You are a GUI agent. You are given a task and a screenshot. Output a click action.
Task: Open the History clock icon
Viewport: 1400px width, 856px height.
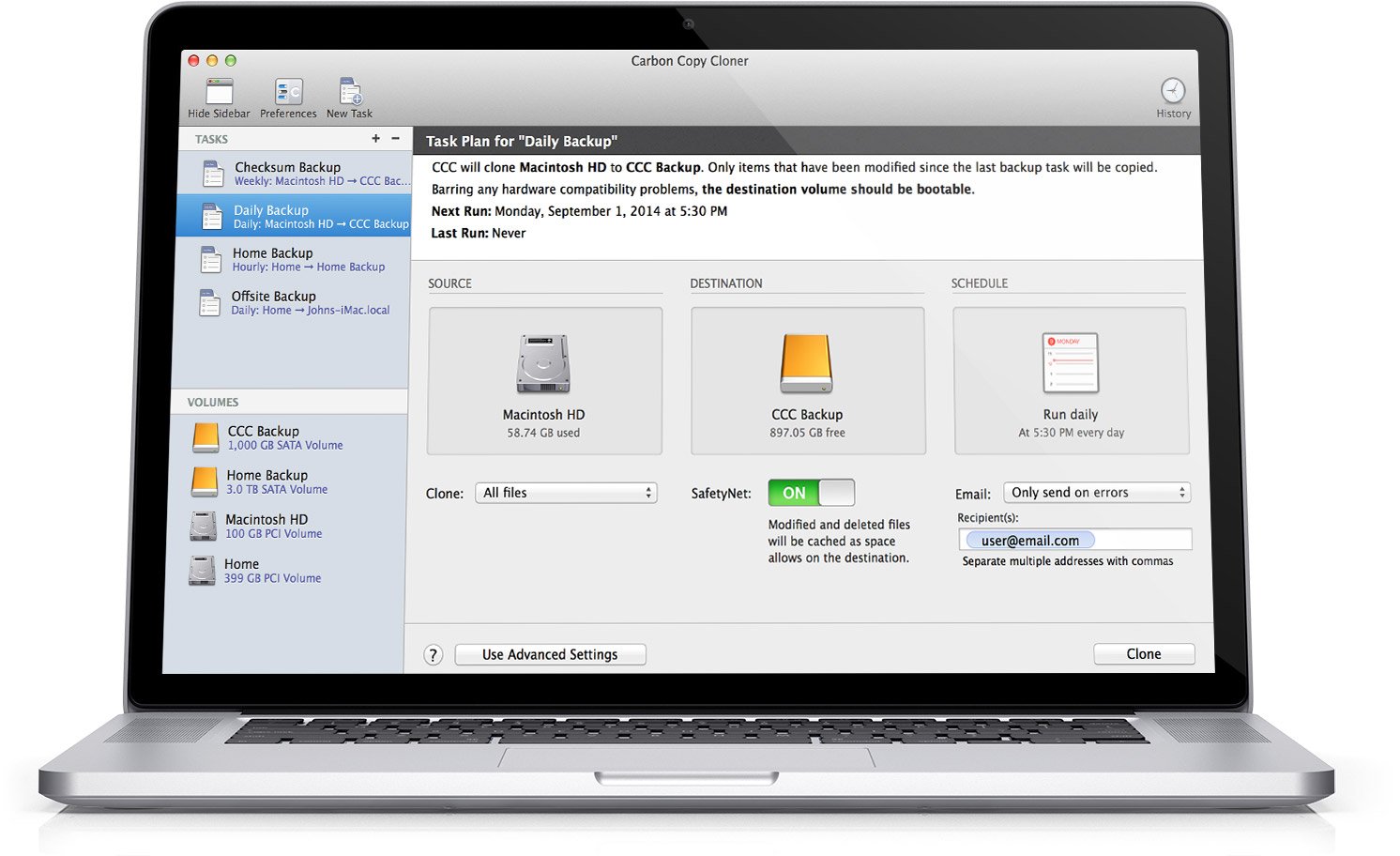[x=1173, y=91]
